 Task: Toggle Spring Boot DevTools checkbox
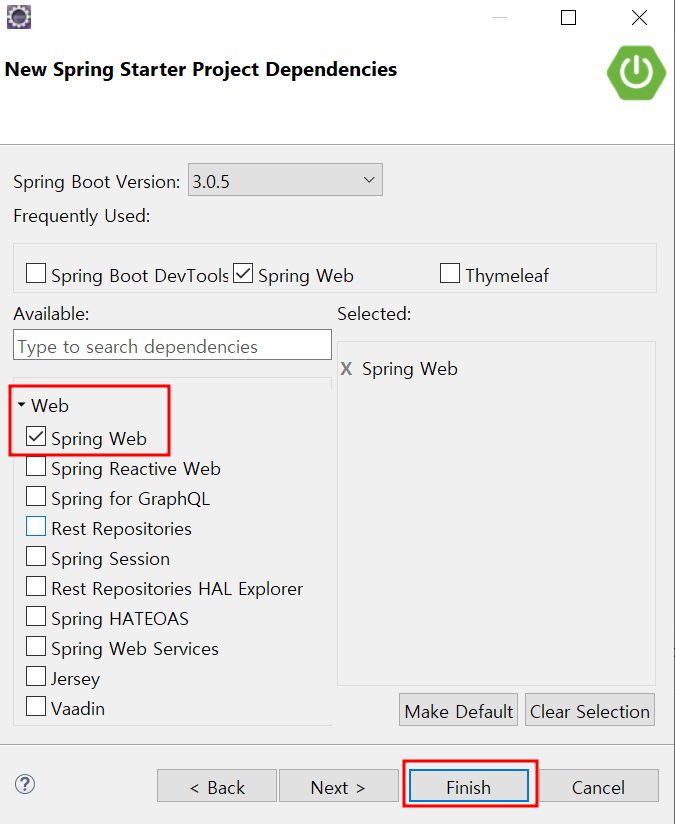(x=36, y=273)
